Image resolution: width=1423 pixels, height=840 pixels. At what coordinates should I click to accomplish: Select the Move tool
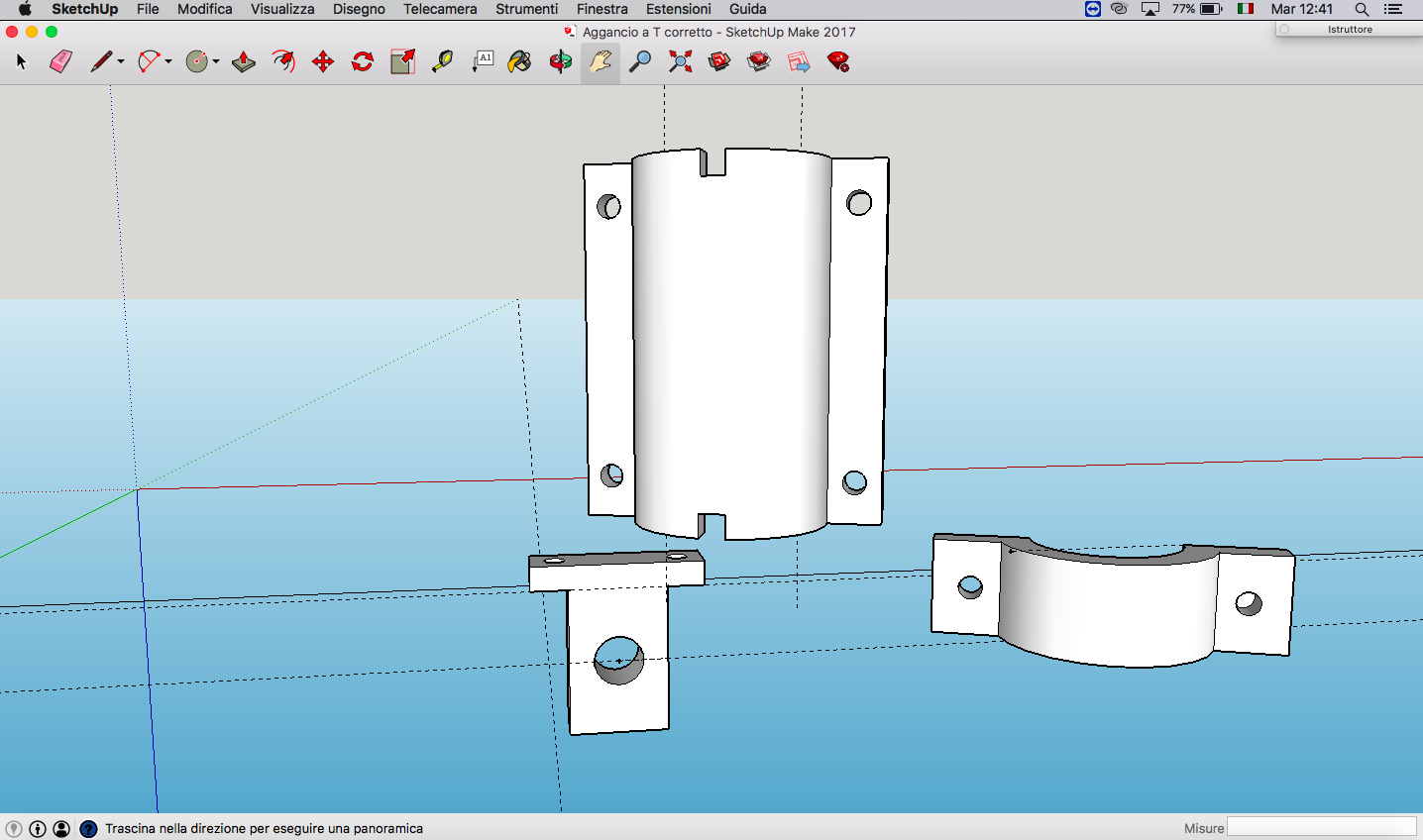tap(323, 61)
